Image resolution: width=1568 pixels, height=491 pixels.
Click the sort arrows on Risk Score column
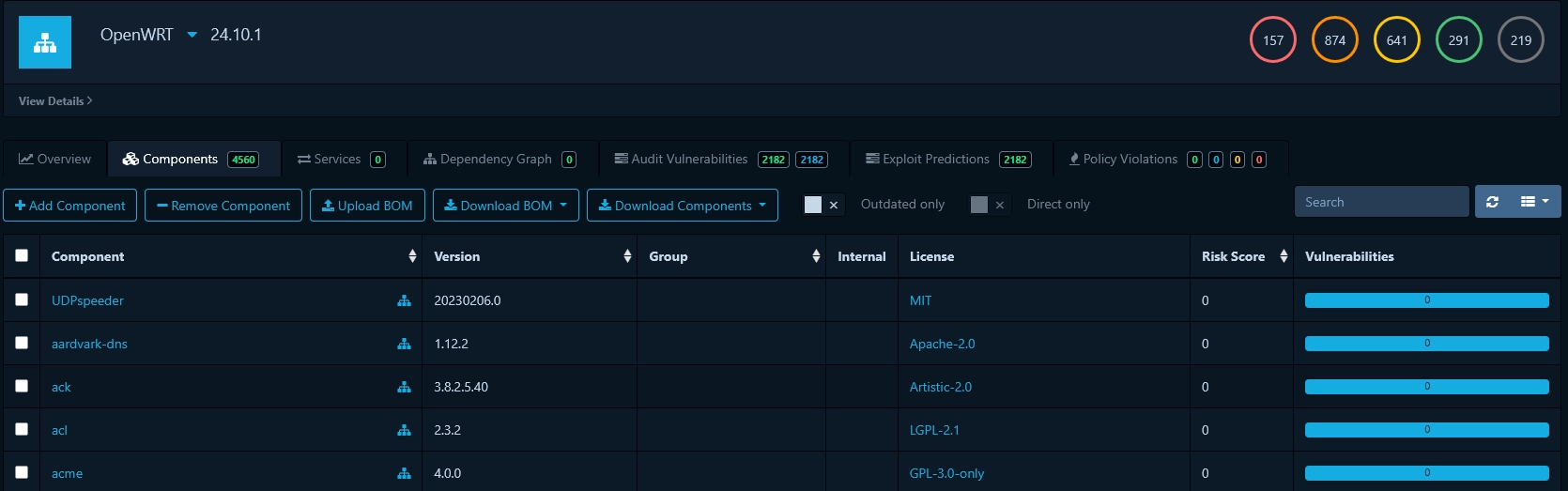click(1284, 256)
